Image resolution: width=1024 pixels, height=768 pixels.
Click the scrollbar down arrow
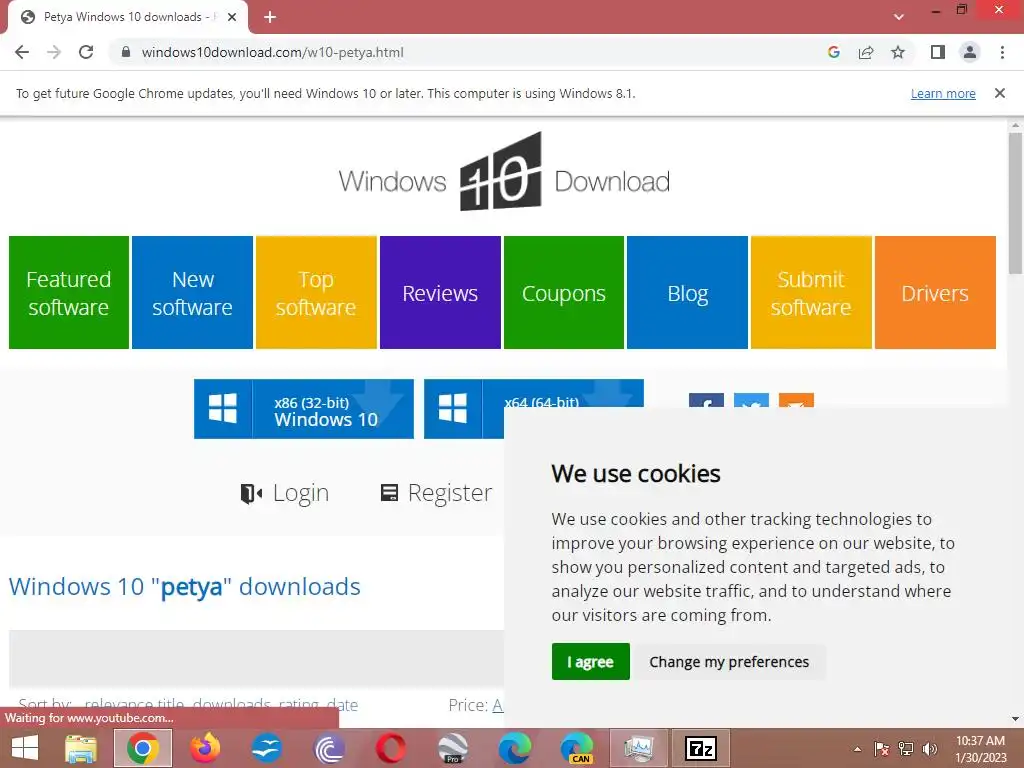pyautogui.click(x=1015, y=718)
